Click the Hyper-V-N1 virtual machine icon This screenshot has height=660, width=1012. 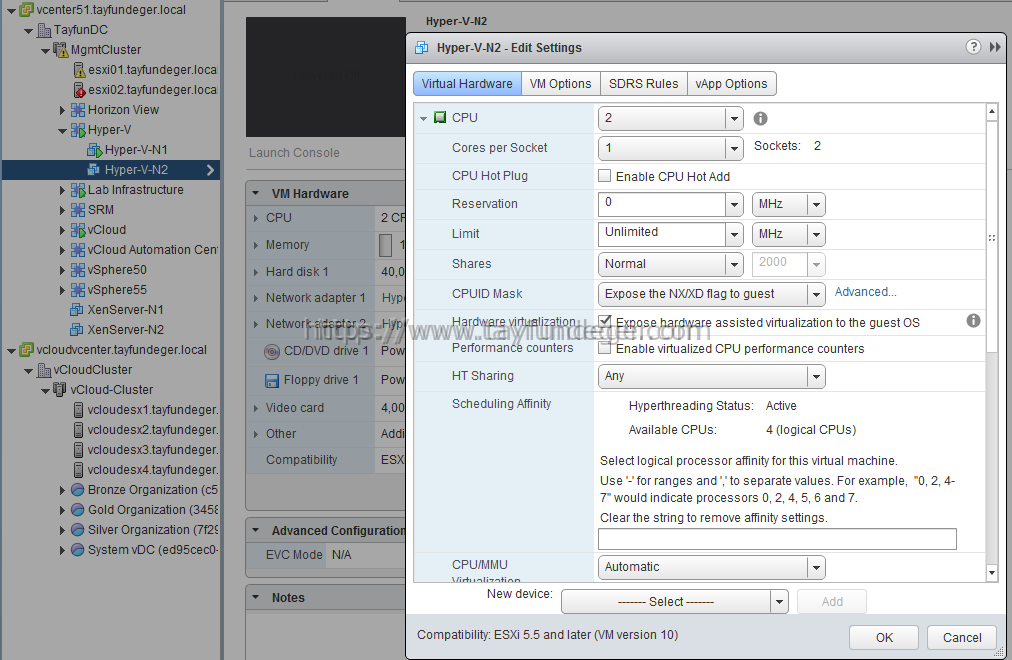coord(95,150)
